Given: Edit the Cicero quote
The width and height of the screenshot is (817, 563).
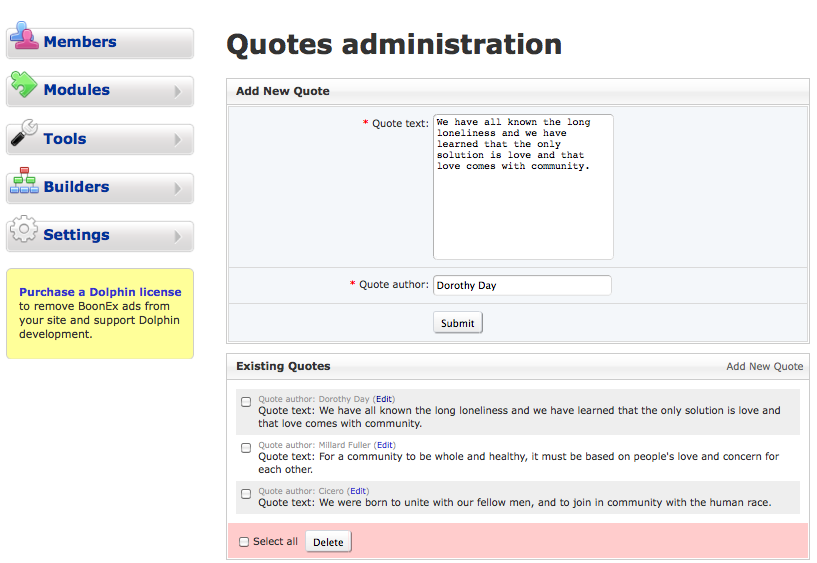Looking at the screenshot, I should click(x=358, y=491).
